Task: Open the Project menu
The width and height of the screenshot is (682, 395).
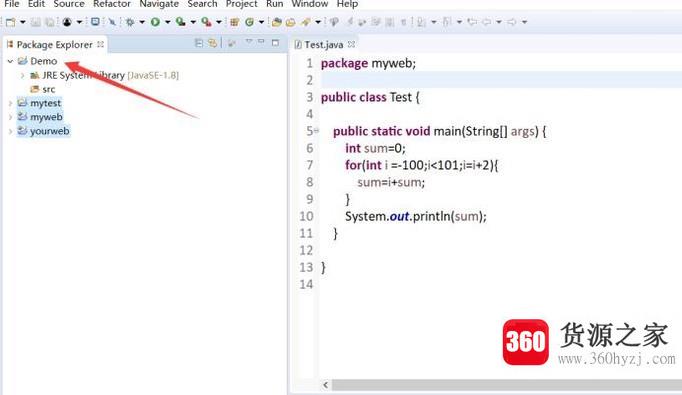Action: click(241, 4)
